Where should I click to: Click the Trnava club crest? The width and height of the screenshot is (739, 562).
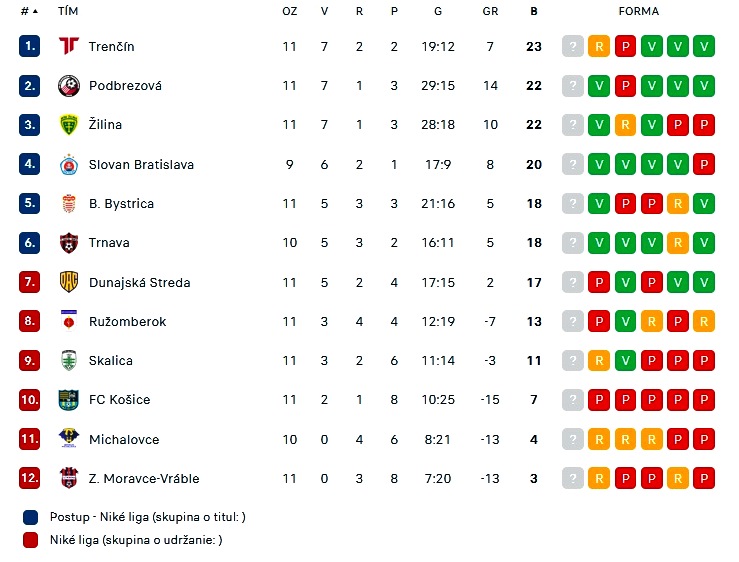[69, 243]
